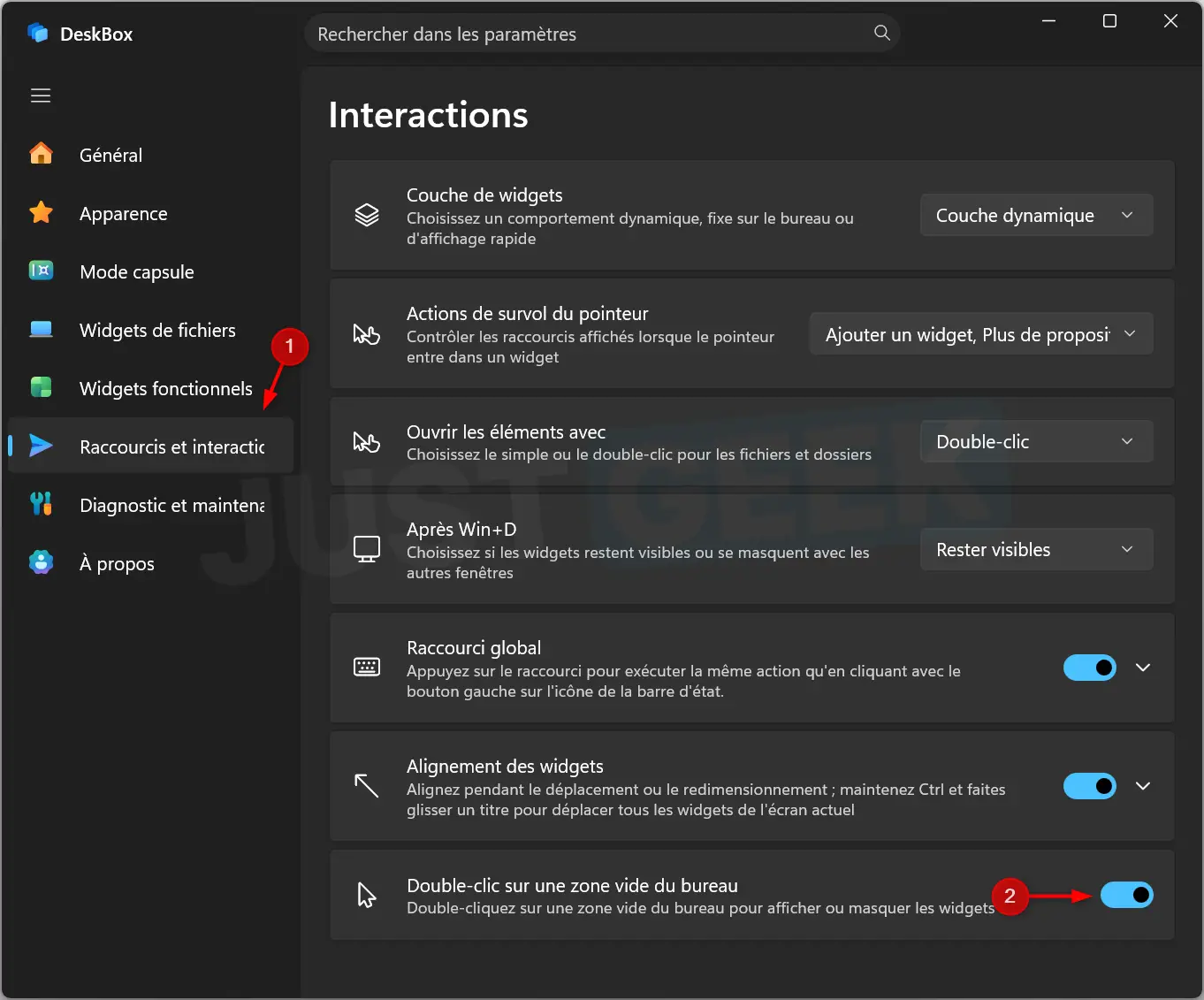Open the Rester visibles dropdown
This screenshot has width=1204, height=1000.
coord(1037,549)
